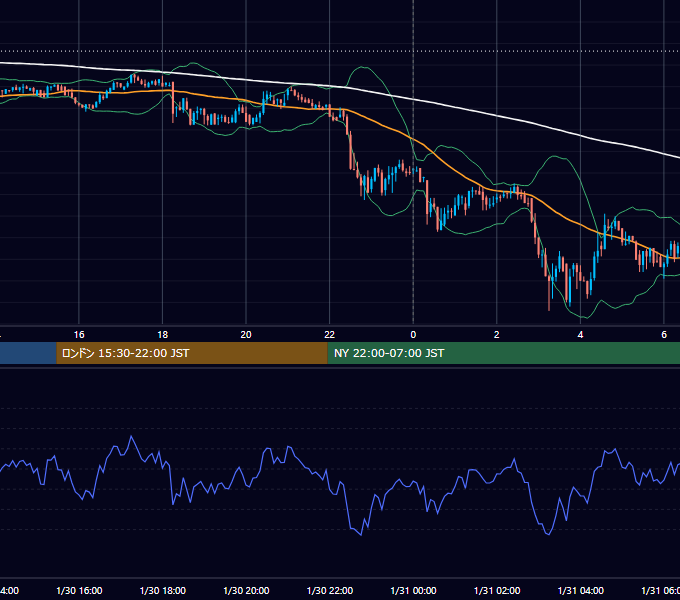Click the 22 hour label on the time axis
This screenshot has width=680, height=600.
click(x=330, y=335)
